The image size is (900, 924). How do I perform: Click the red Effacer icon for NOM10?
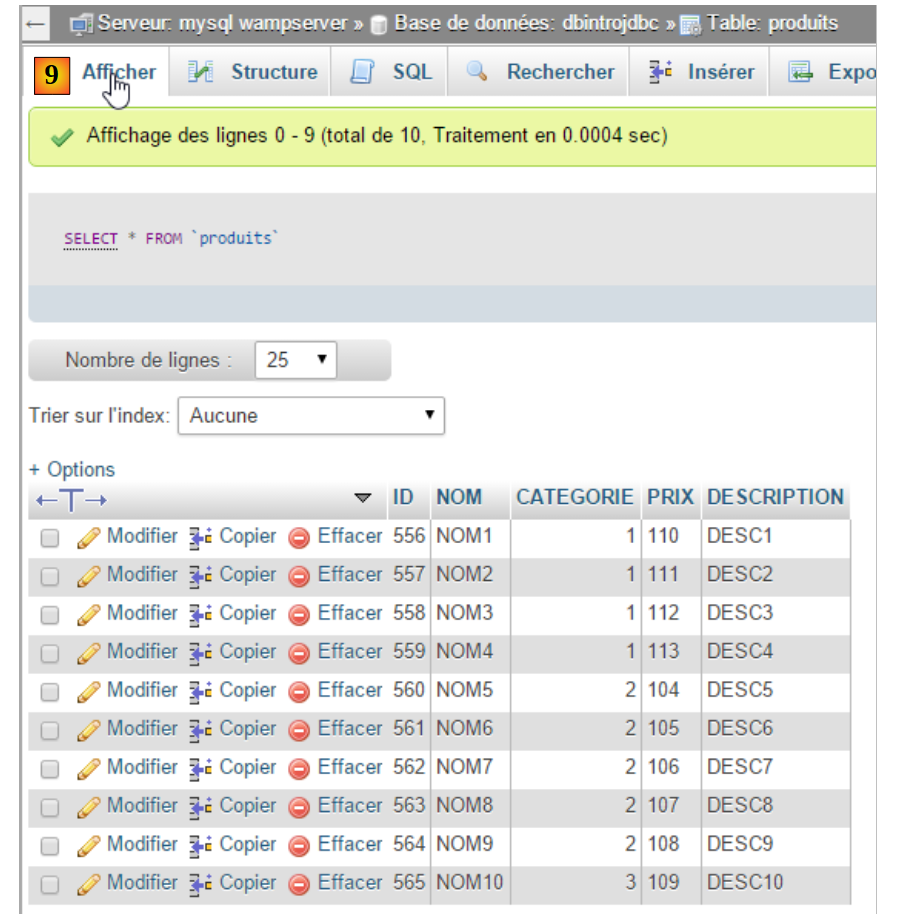tap(299, 884)
